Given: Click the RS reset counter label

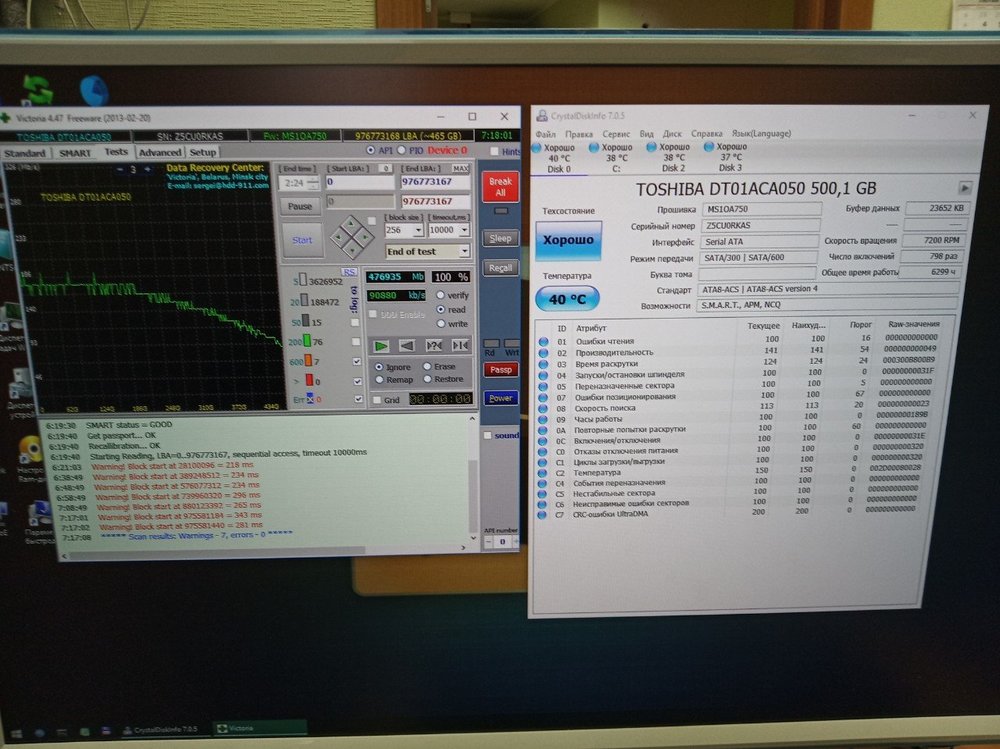Looking at the screenshot, I should (x=349, y=272).
